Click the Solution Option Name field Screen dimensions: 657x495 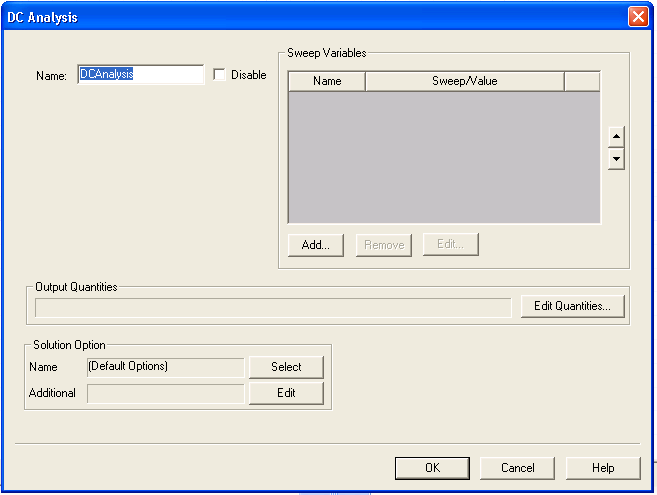coord(166,367)
